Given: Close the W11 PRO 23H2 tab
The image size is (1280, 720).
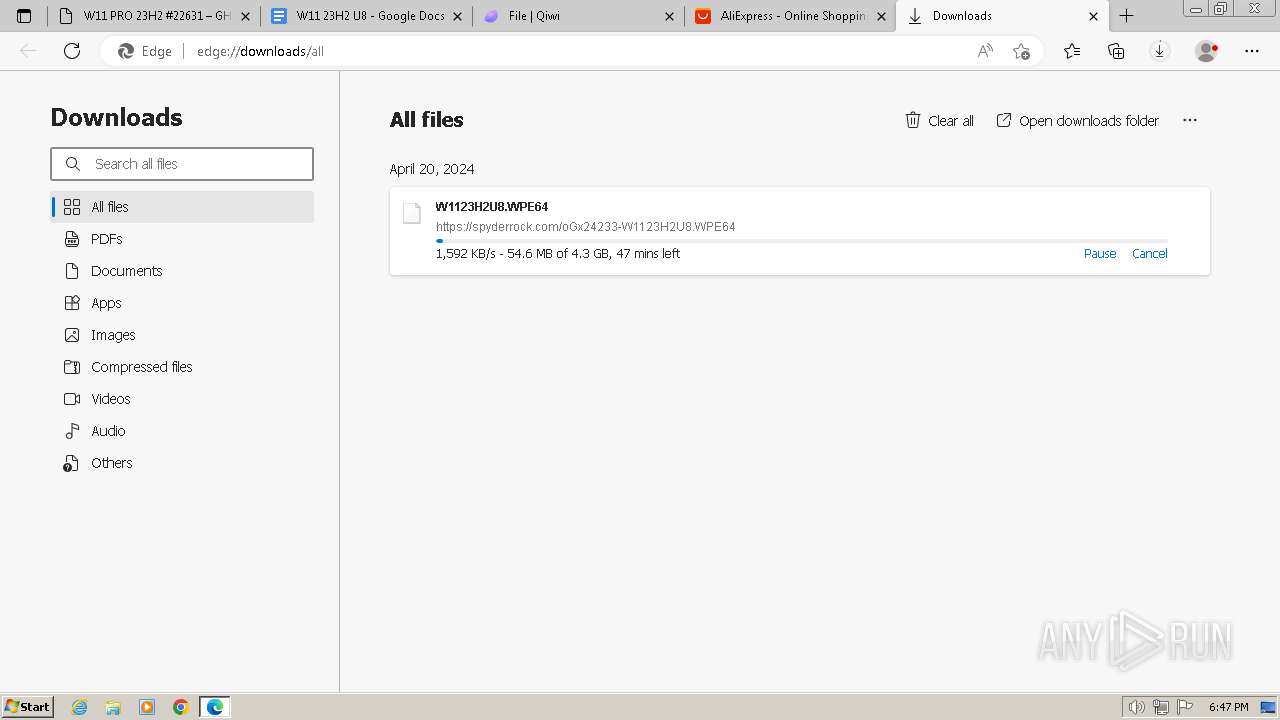Looking at the screenshot, I should [245, 16].
